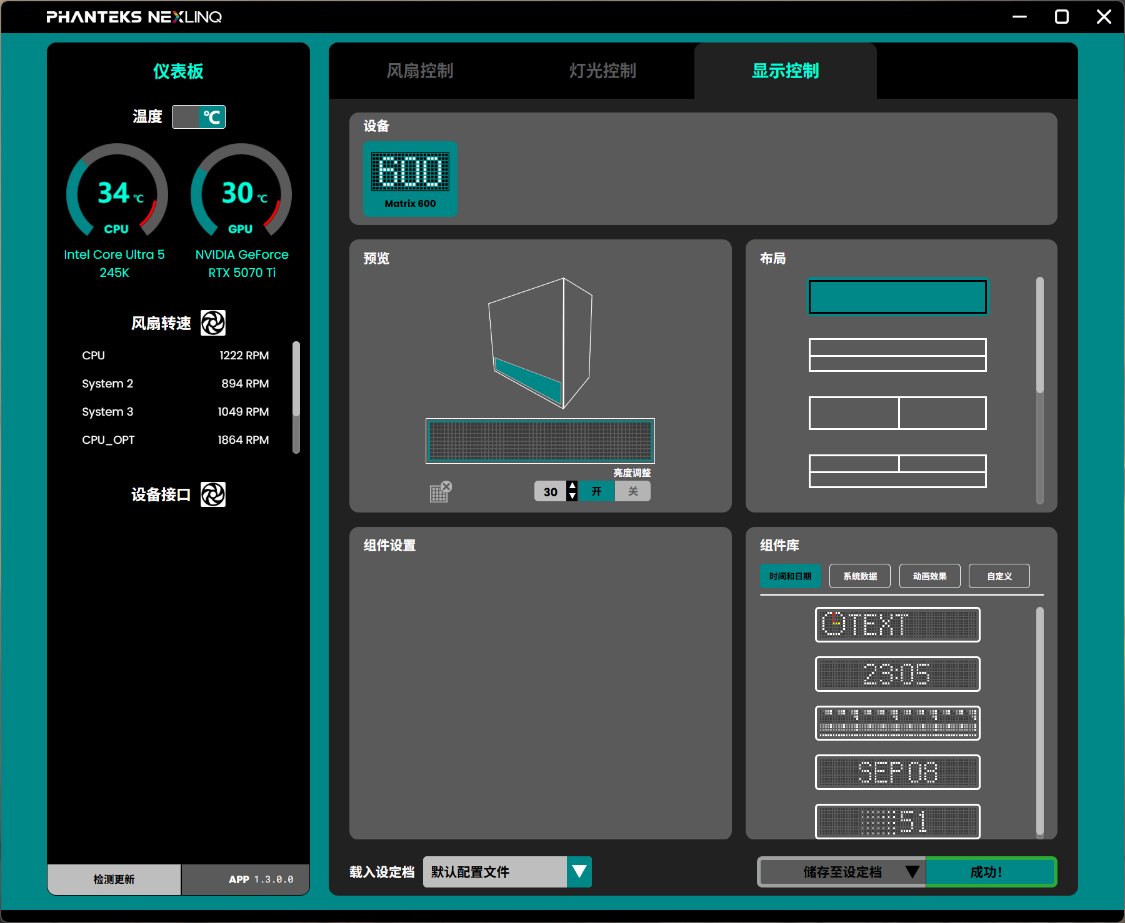Click the CPU 1222 RPM row
1125x923 pixels.
point(176,355)
